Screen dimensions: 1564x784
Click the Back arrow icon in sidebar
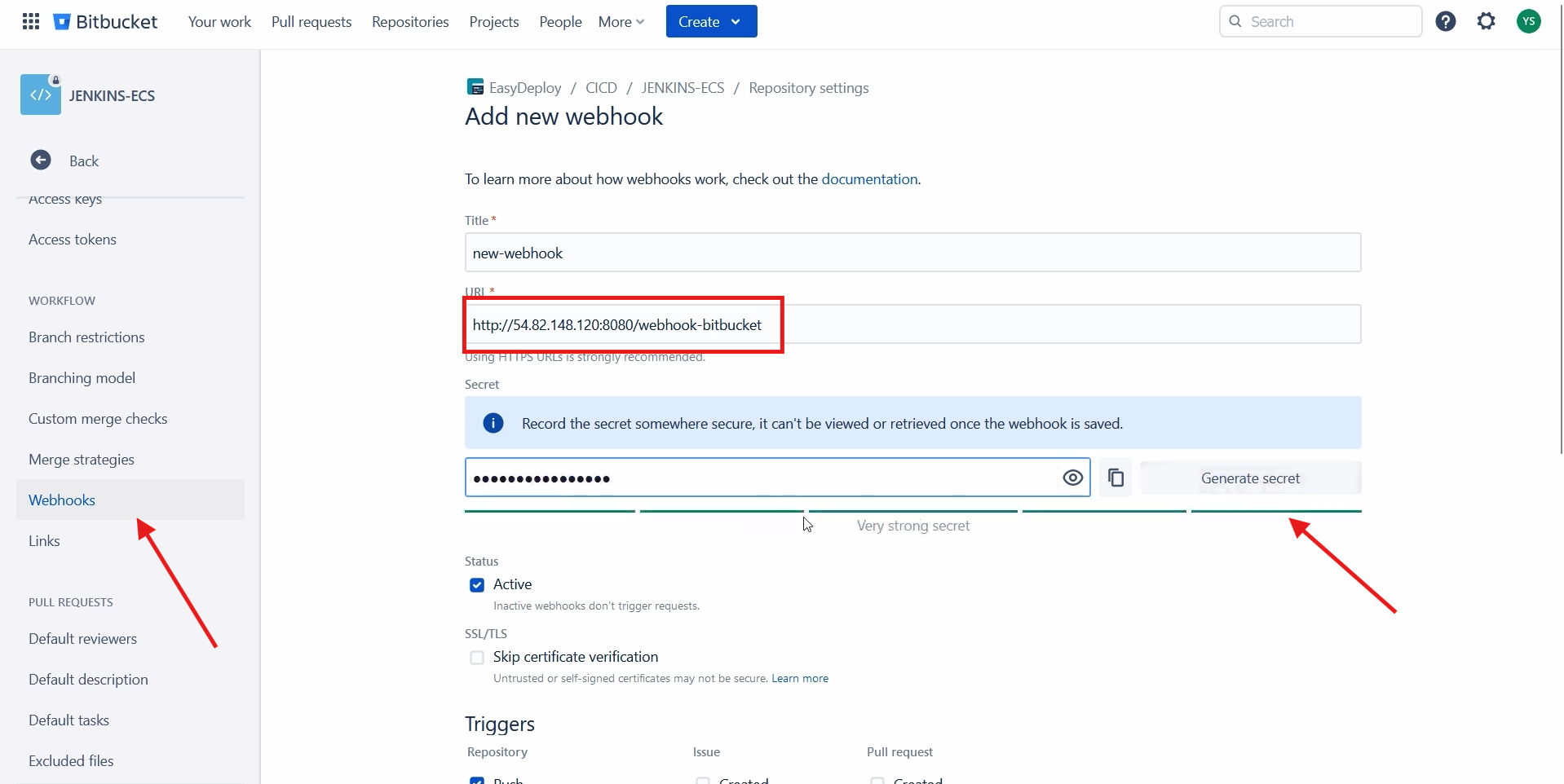click(41, 160)
